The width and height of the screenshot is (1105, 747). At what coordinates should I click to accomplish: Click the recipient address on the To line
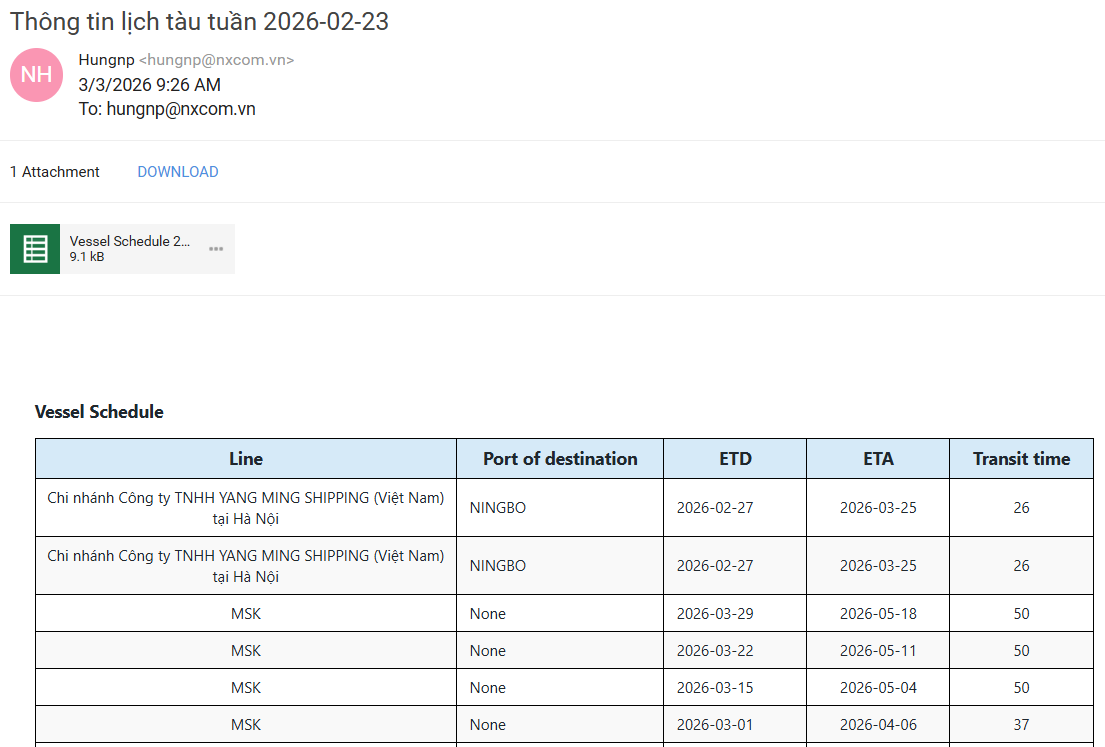click(181, 110)
